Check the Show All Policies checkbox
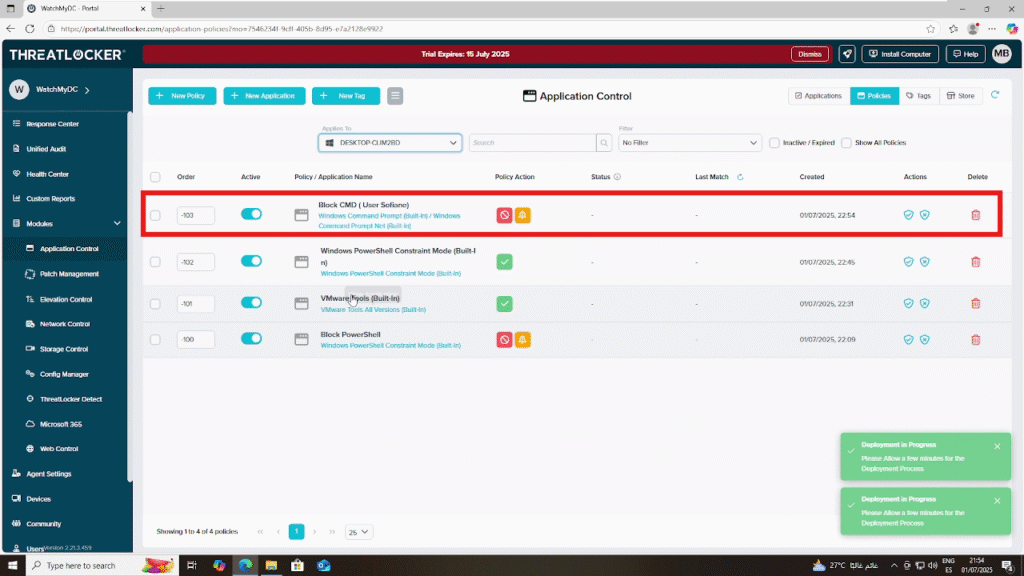Screen dimensions: 1024x576 pos(846,142)
